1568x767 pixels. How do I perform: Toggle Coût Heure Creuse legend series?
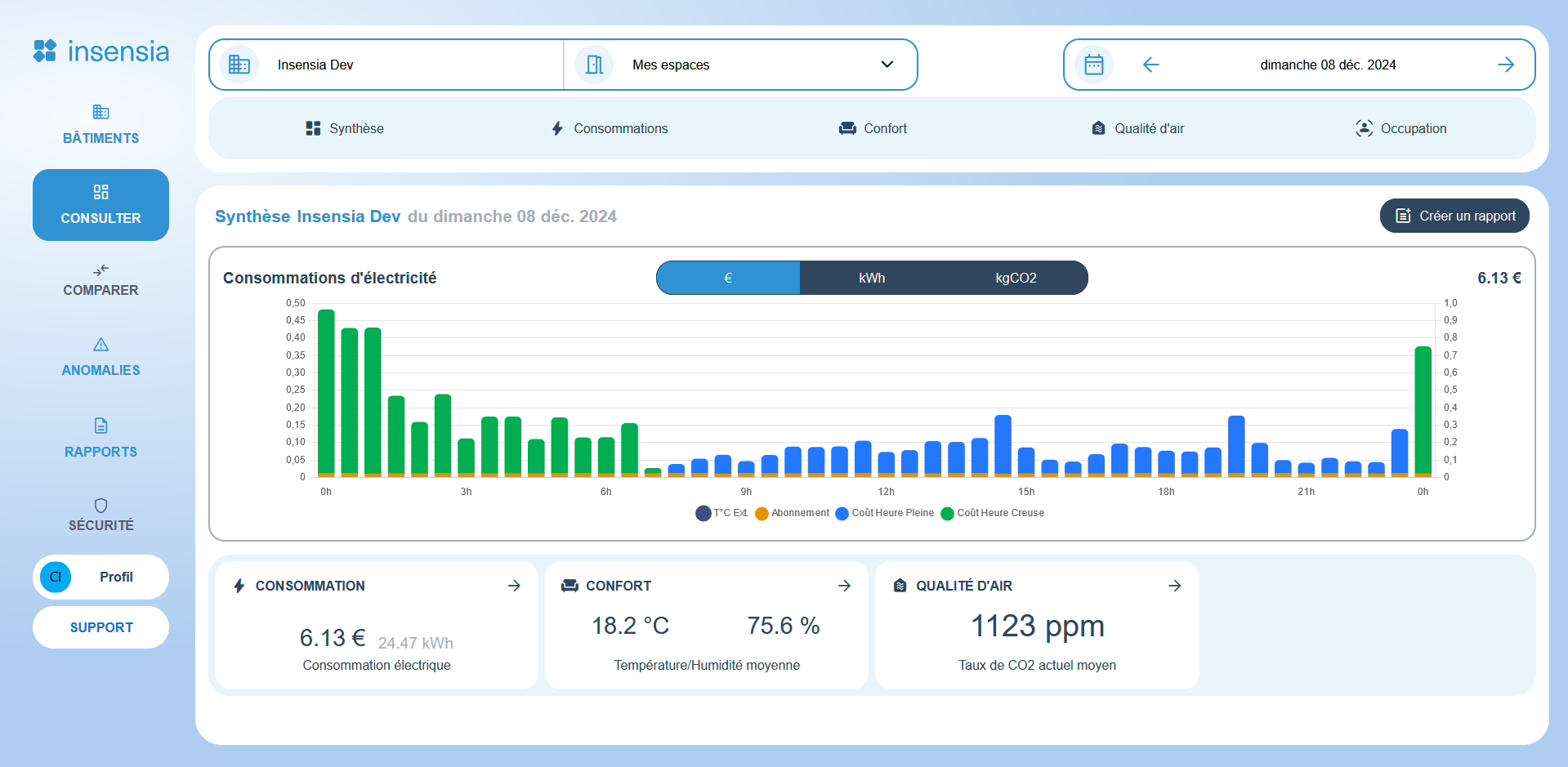point(992,513)
